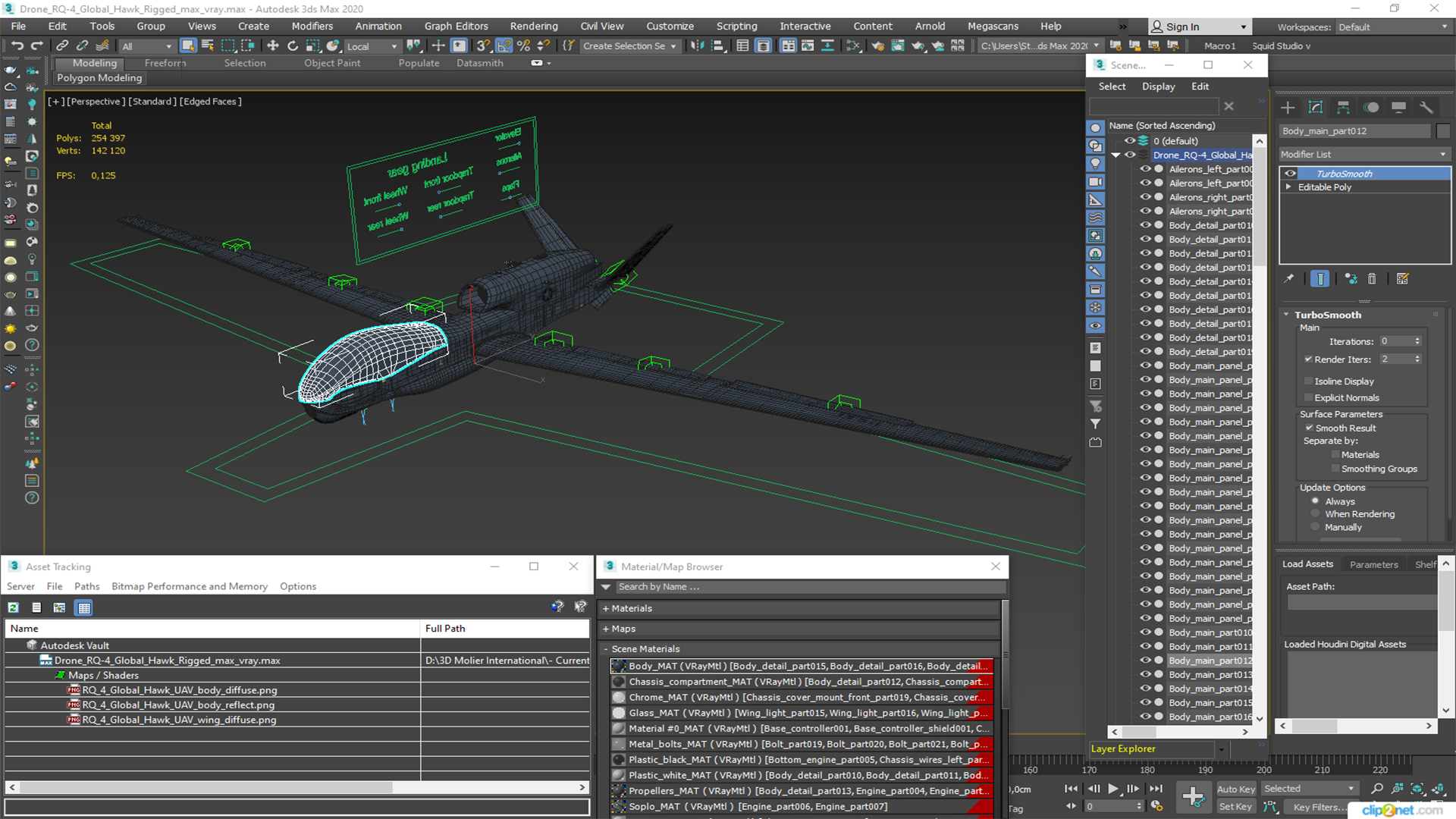Toggle Render Iters checkbox
The height and width of the screenshot is (819, 1456).
click(x=1308, y=359)
